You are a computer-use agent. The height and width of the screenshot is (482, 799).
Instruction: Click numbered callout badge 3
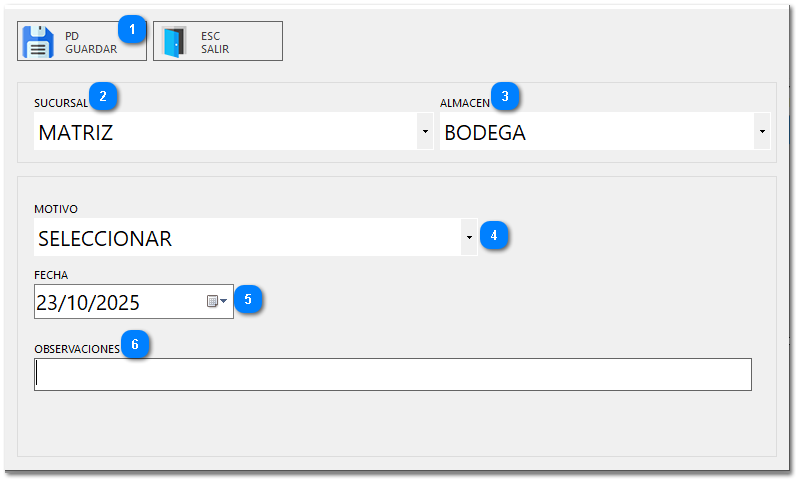[x=506, y=96]
